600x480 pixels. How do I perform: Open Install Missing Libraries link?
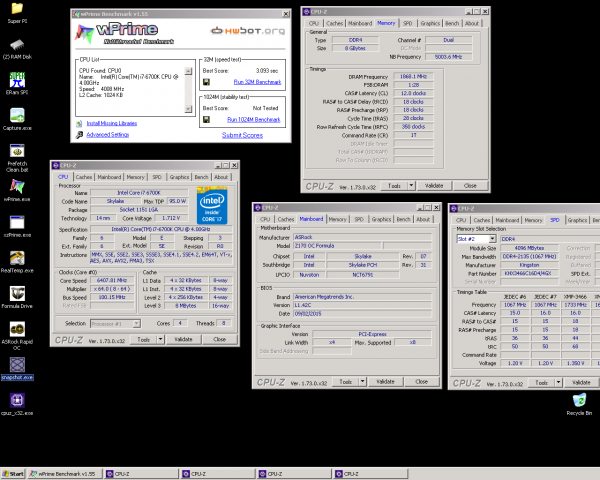point(112,123)
